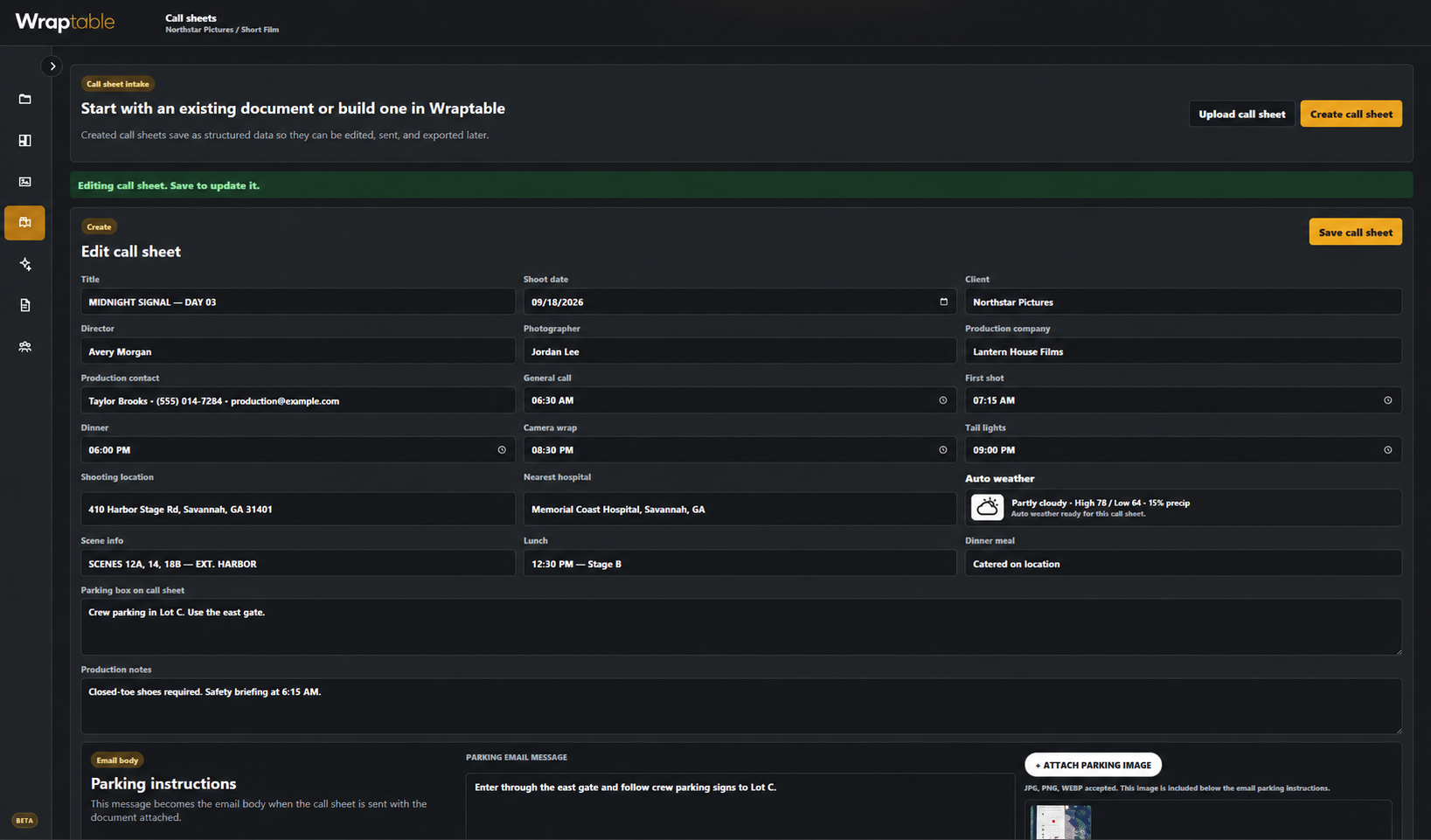Open the folder icon in sidebar
Image resolution: width=1431 pixels, height=840 pixels.
point(24,99)
